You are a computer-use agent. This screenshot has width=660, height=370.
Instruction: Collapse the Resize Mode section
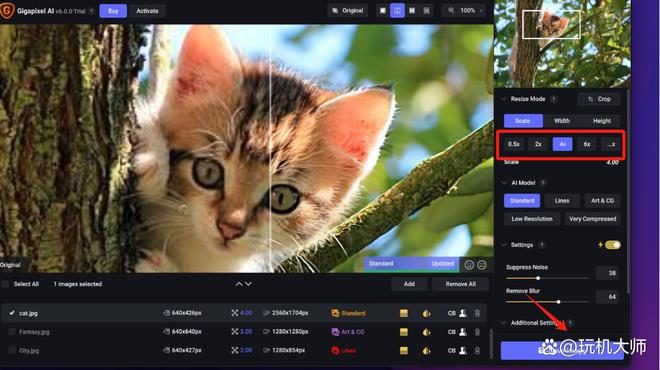tap(503, 99)
